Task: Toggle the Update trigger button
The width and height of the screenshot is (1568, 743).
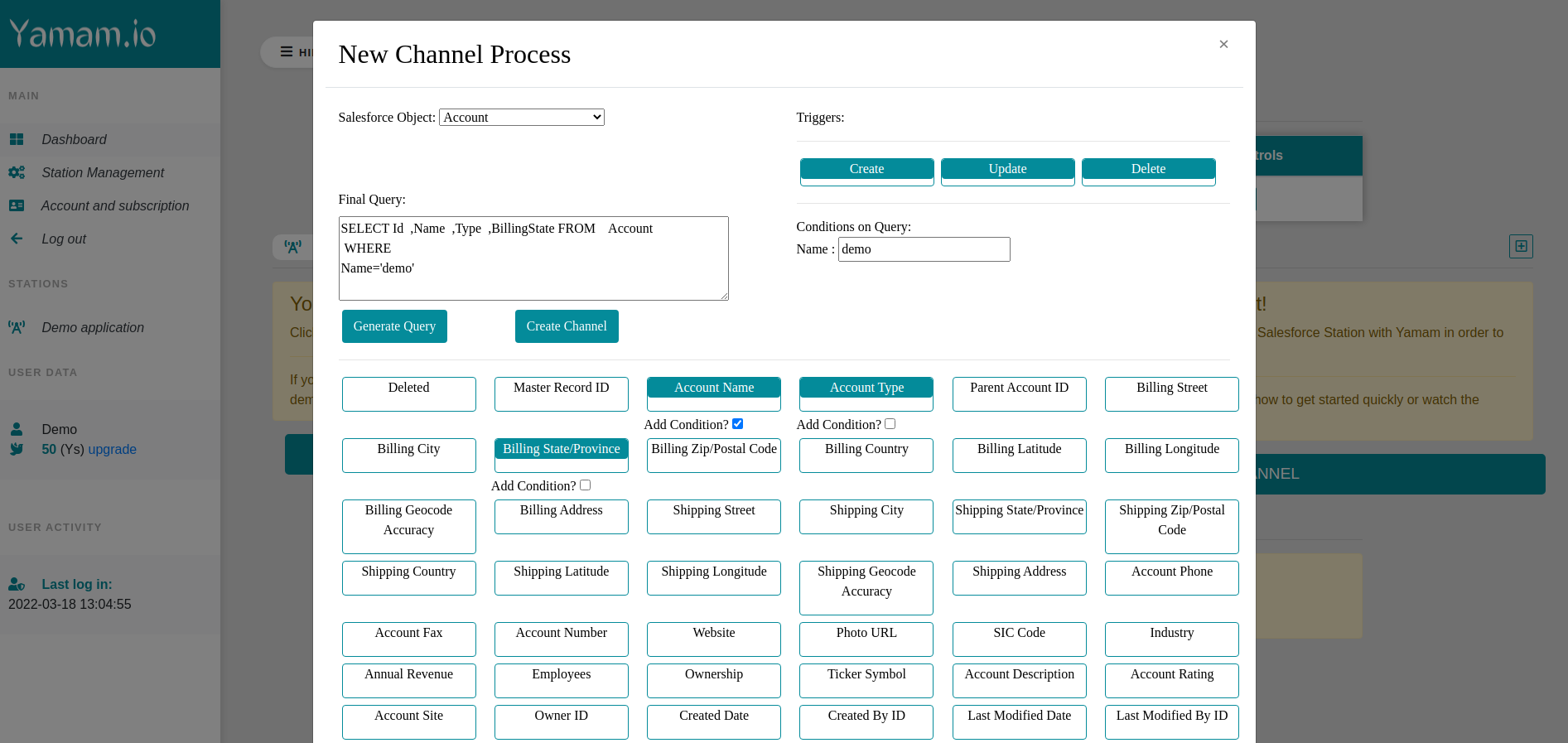Action: click(1007, 171)
